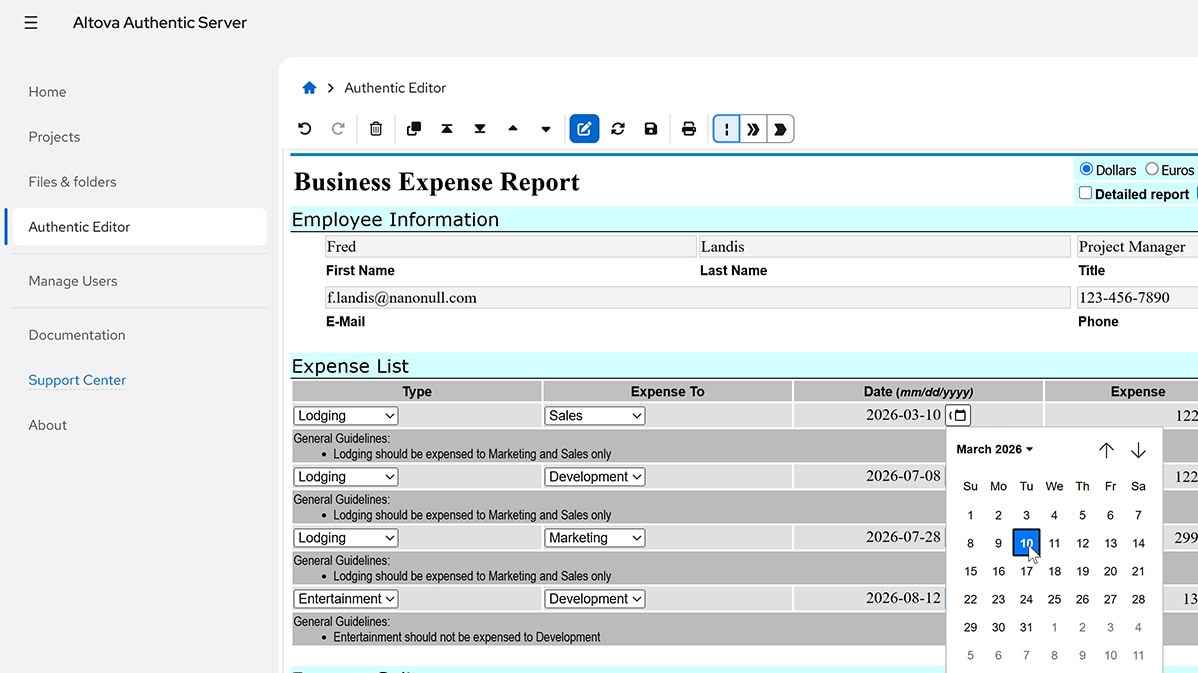Enable the Detailed report checkbox
The height and width of the screenshot is (673, 1198).
[x=1085, y=193]
